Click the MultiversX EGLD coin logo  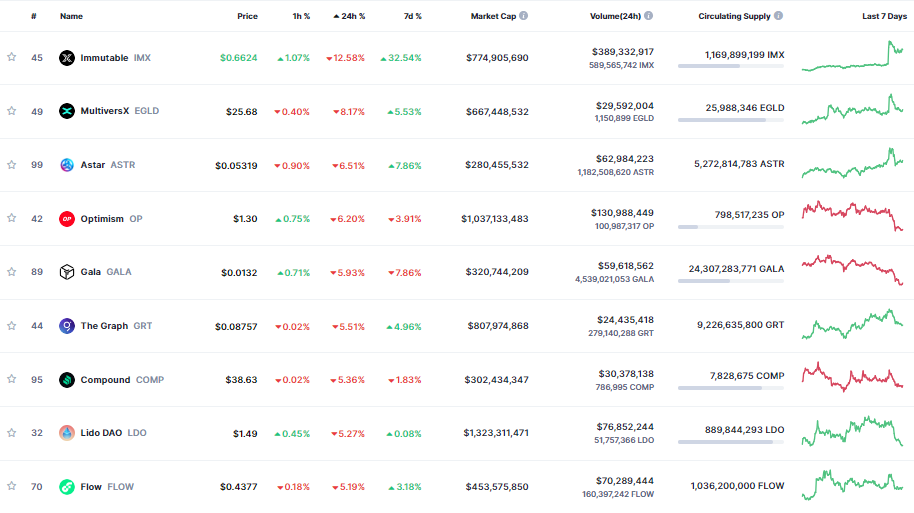(x=67, y=111)
